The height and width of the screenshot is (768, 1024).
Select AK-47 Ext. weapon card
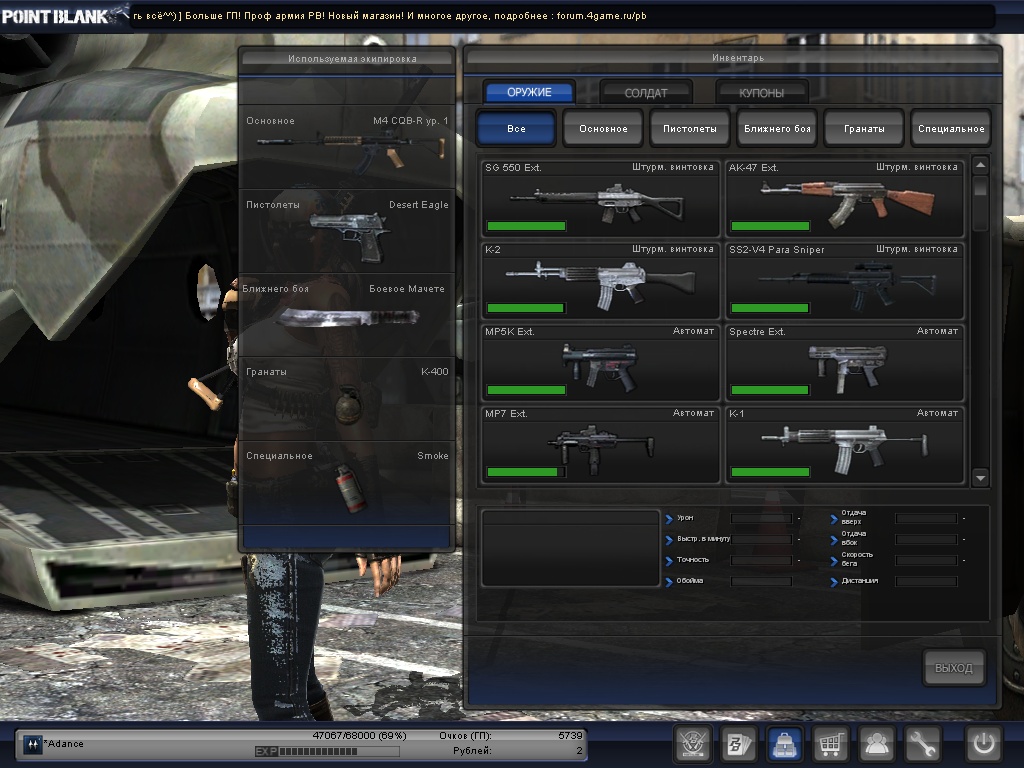pyautogui.click(x=844, y=199)
